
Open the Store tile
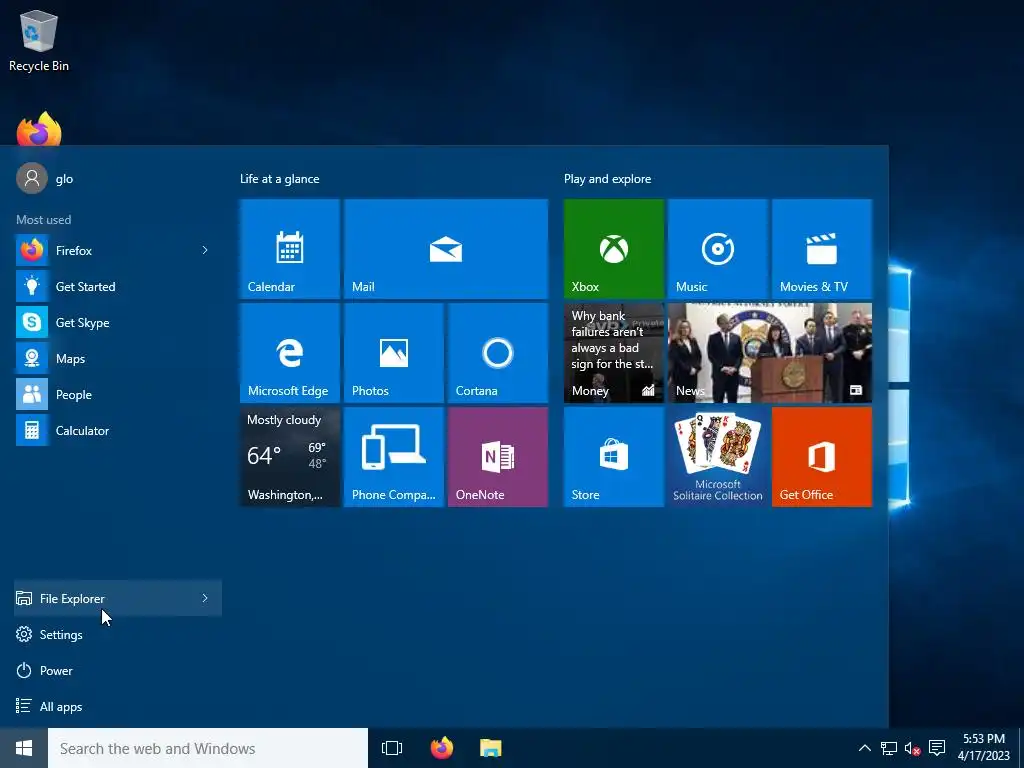click(x=613, y=456)
